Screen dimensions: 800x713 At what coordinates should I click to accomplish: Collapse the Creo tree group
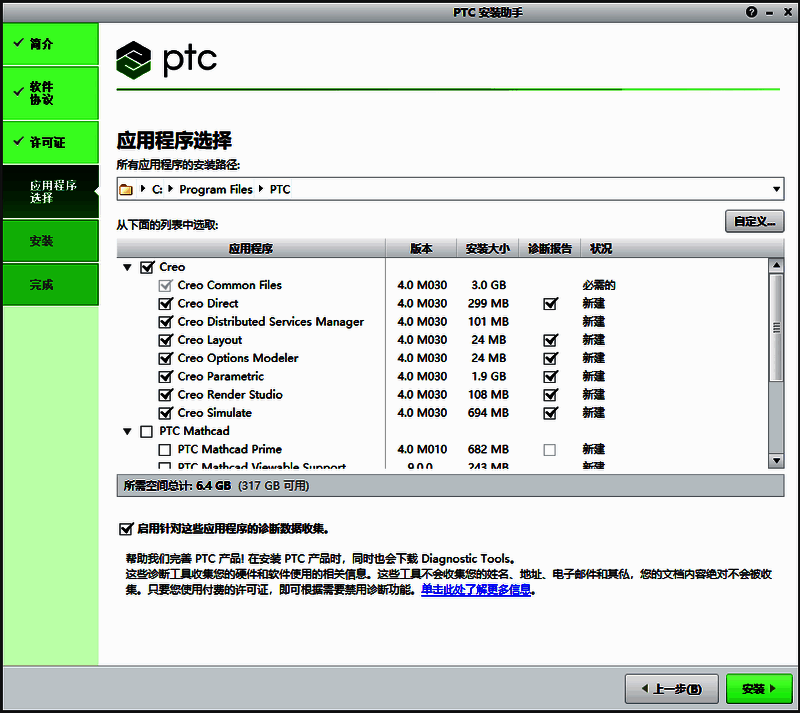tap(128, 268)
